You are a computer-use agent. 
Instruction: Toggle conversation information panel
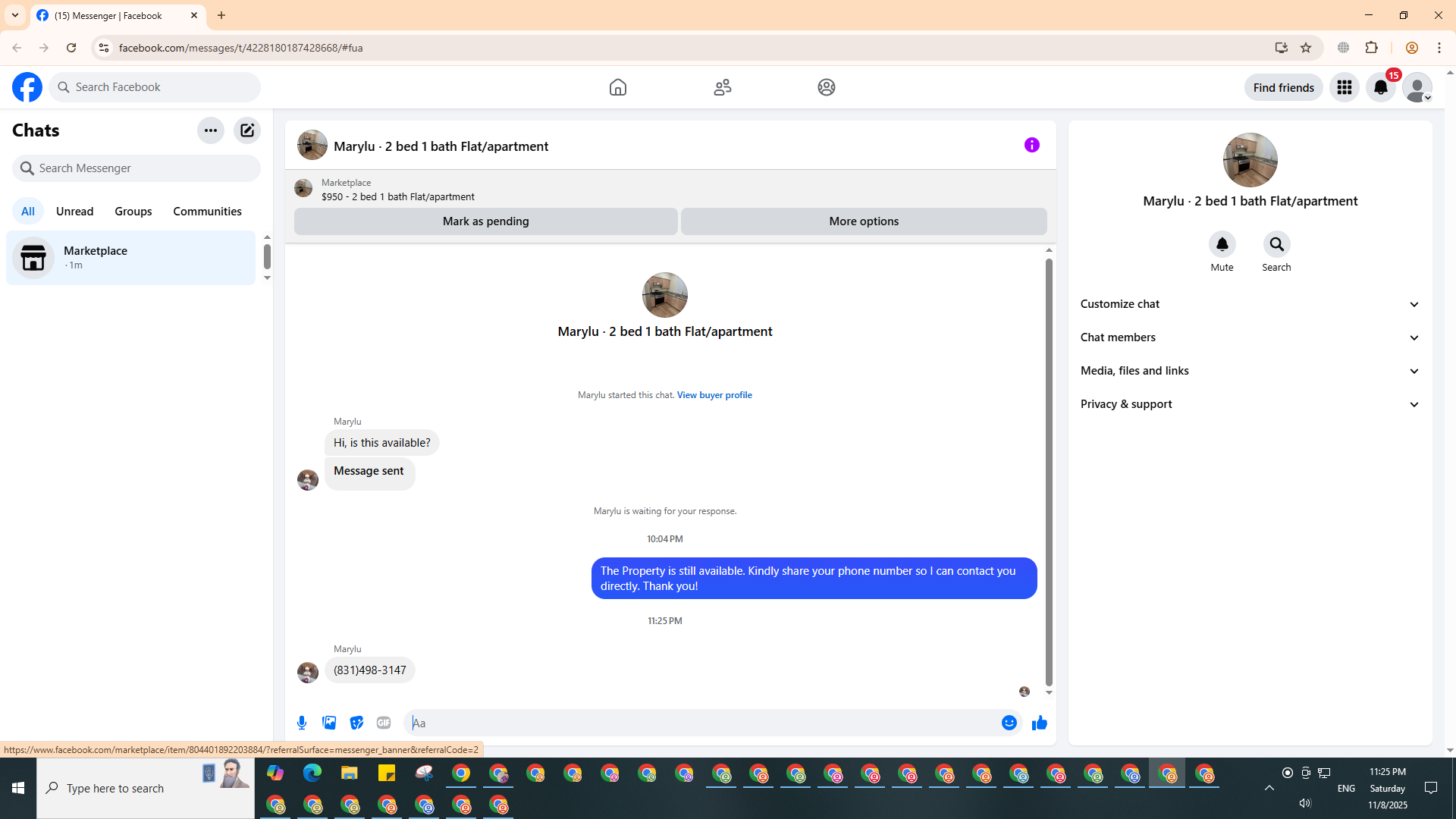coord(1031,145)
